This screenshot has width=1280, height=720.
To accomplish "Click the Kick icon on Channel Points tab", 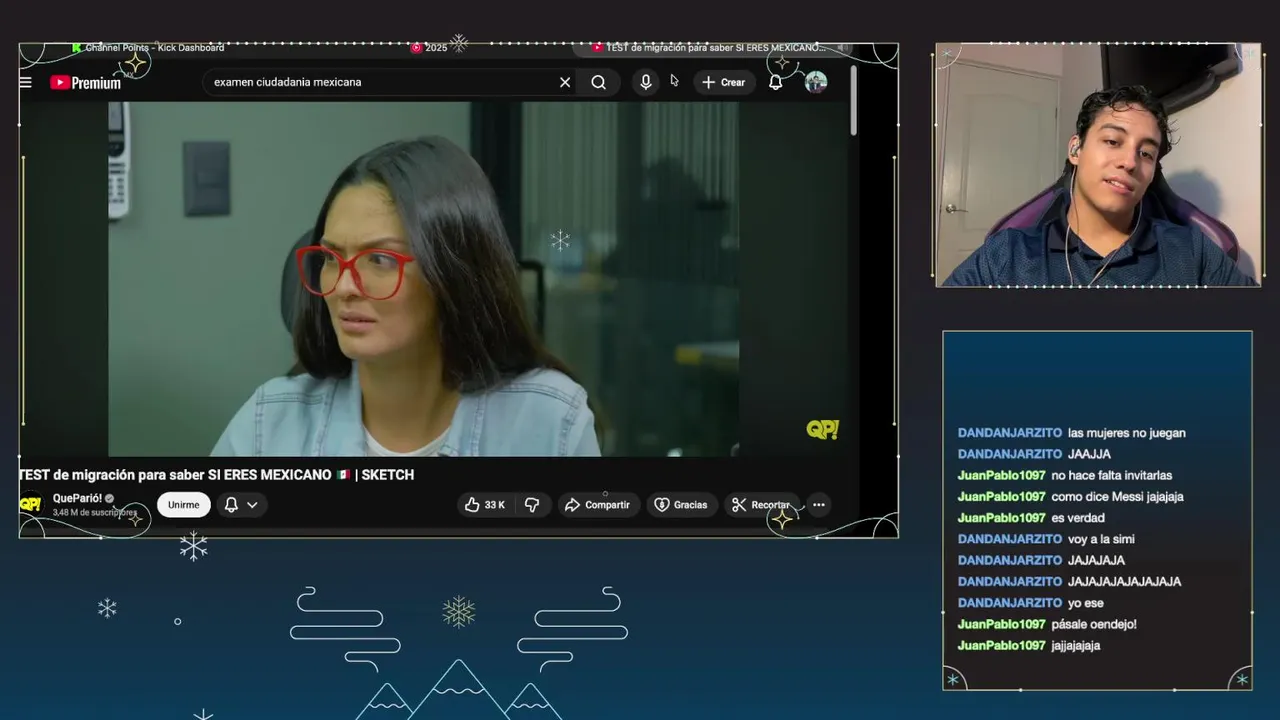I will [x=77, y=47].
